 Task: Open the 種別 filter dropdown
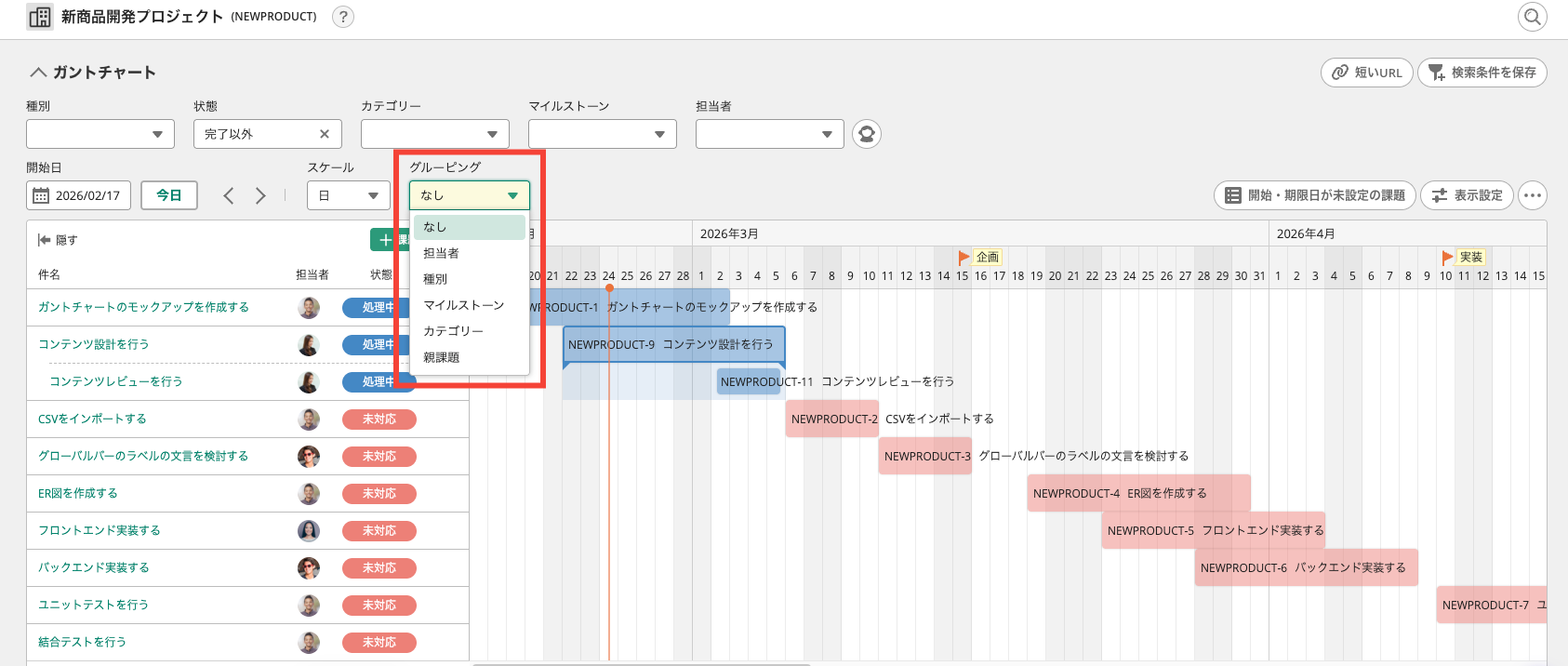click(x=100, y=134)
